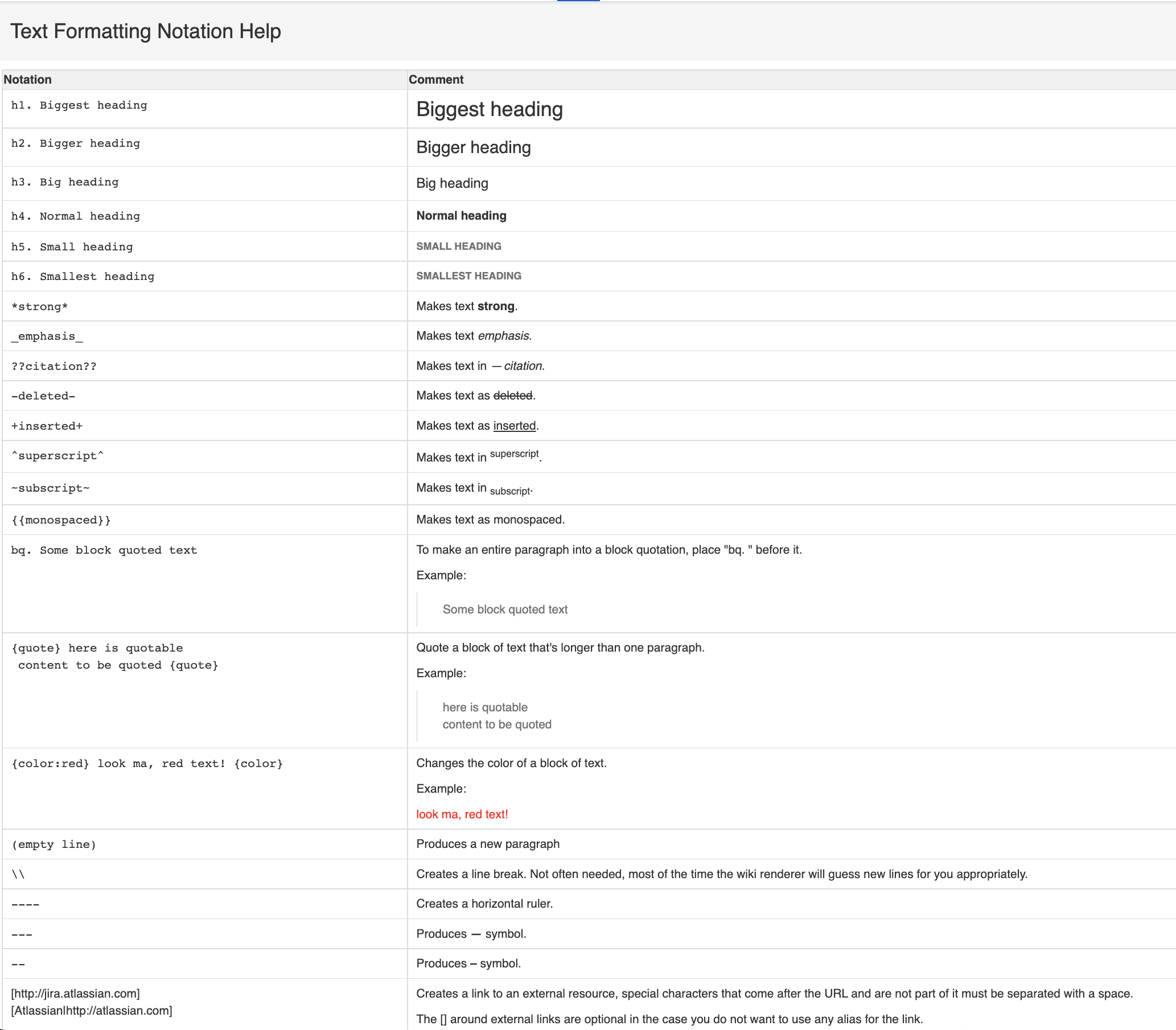Click the superscript example text
The image size is (1176, 1030).
click(x=514, y=454)
